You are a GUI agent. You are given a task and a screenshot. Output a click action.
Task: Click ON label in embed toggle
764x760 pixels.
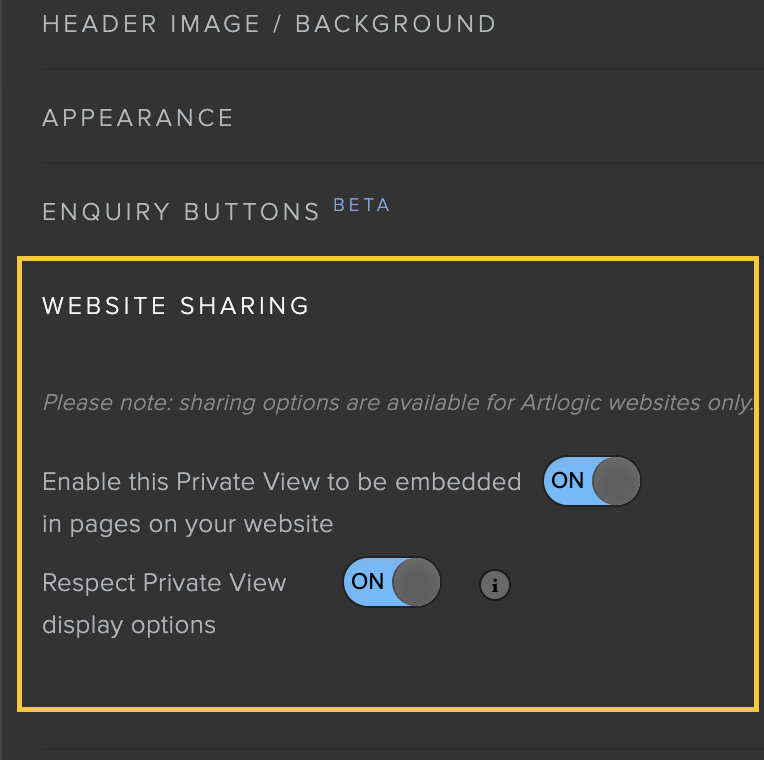(x=567, y=480)
